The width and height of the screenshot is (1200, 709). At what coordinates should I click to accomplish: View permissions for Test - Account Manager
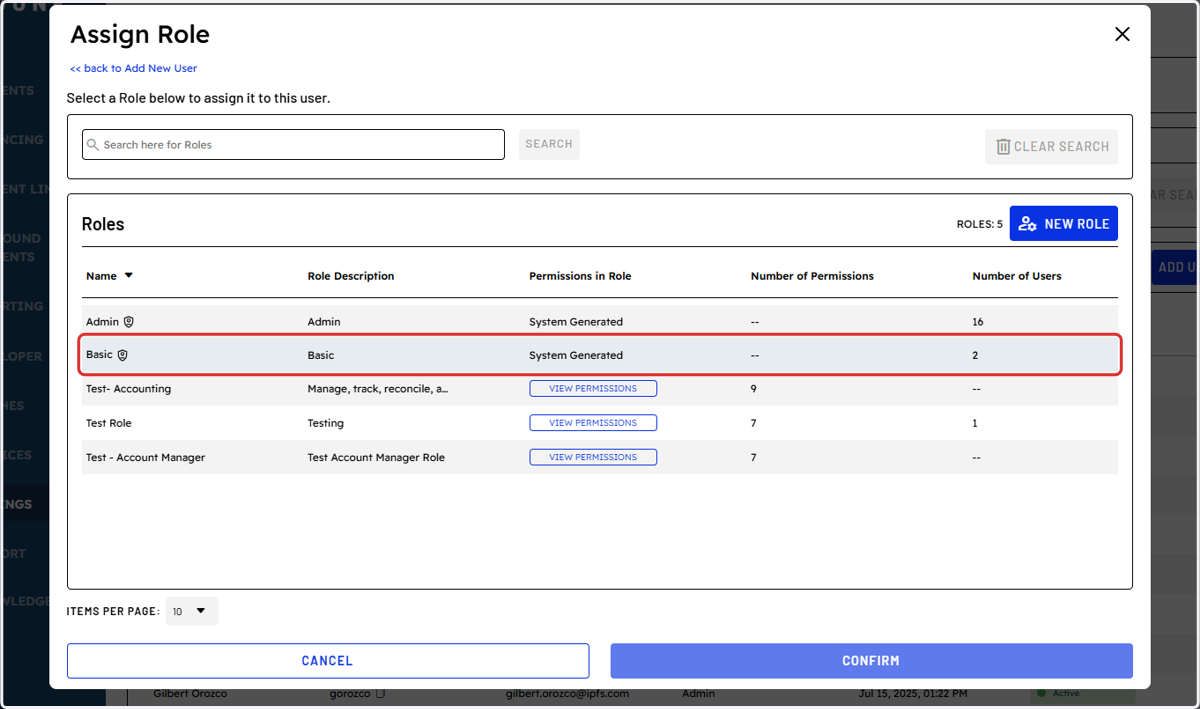593,457
